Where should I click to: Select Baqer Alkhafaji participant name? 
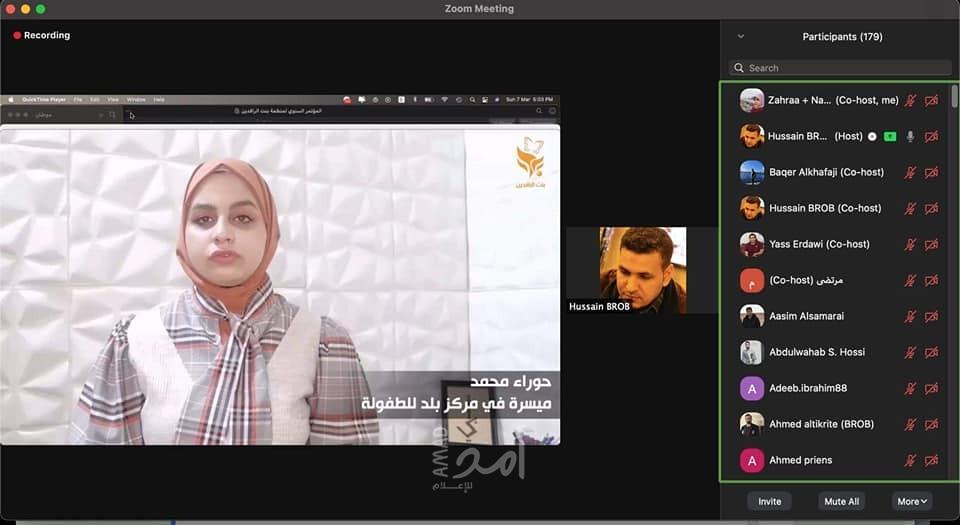[827, 173]
